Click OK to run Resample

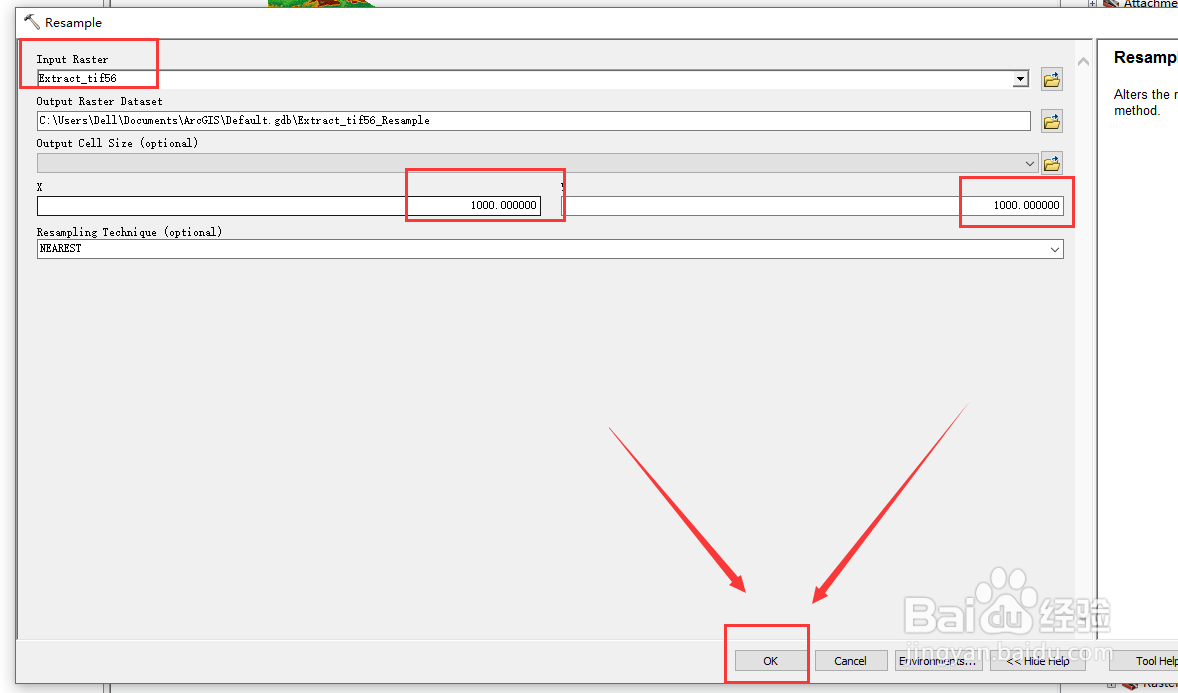[x=770, y=661]
